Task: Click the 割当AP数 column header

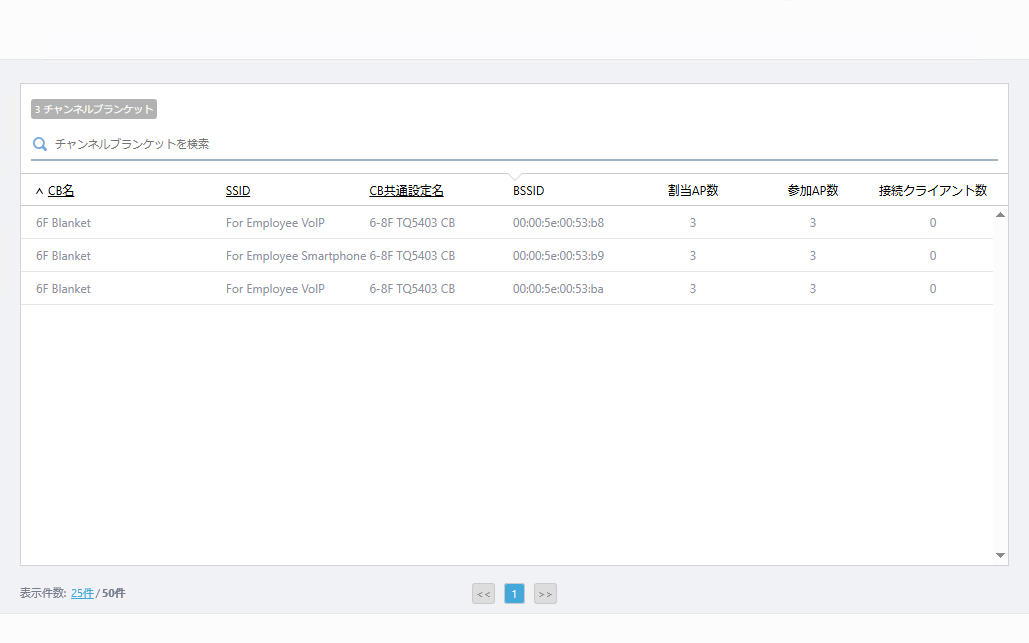Action: (x=693, y=190)
